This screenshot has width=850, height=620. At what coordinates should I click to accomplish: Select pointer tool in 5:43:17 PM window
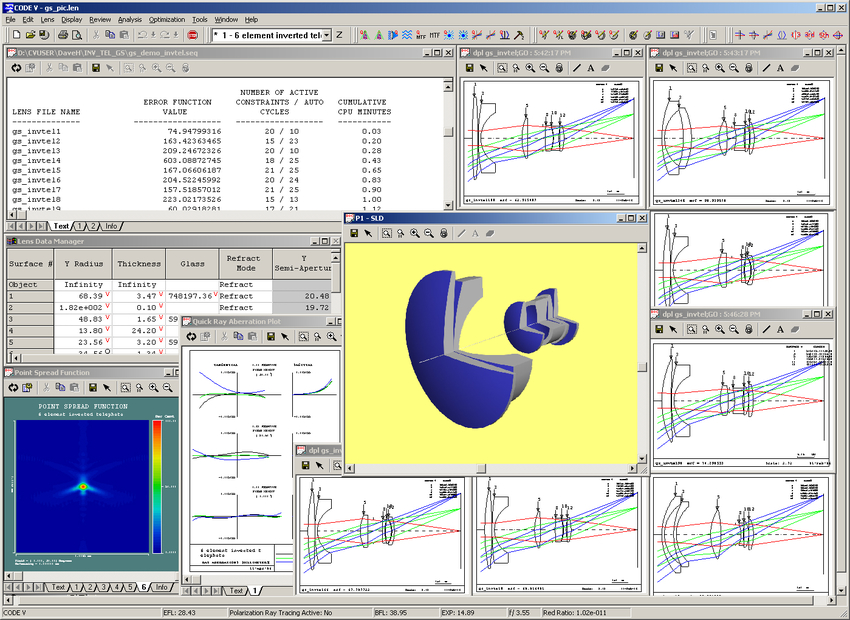673,68
